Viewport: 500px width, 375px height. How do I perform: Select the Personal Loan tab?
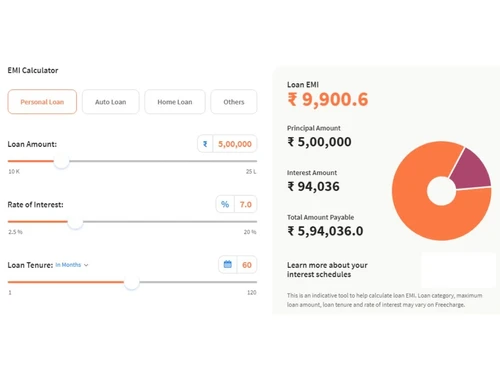(42, 102)
